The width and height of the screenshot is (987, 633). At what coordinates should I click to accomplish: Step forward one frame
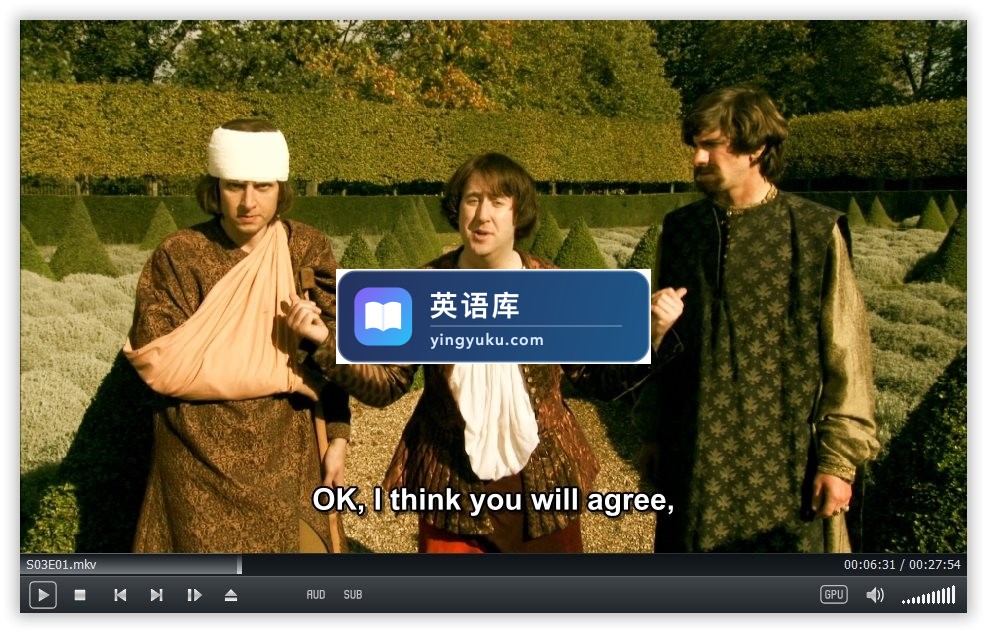click(194, 595)
